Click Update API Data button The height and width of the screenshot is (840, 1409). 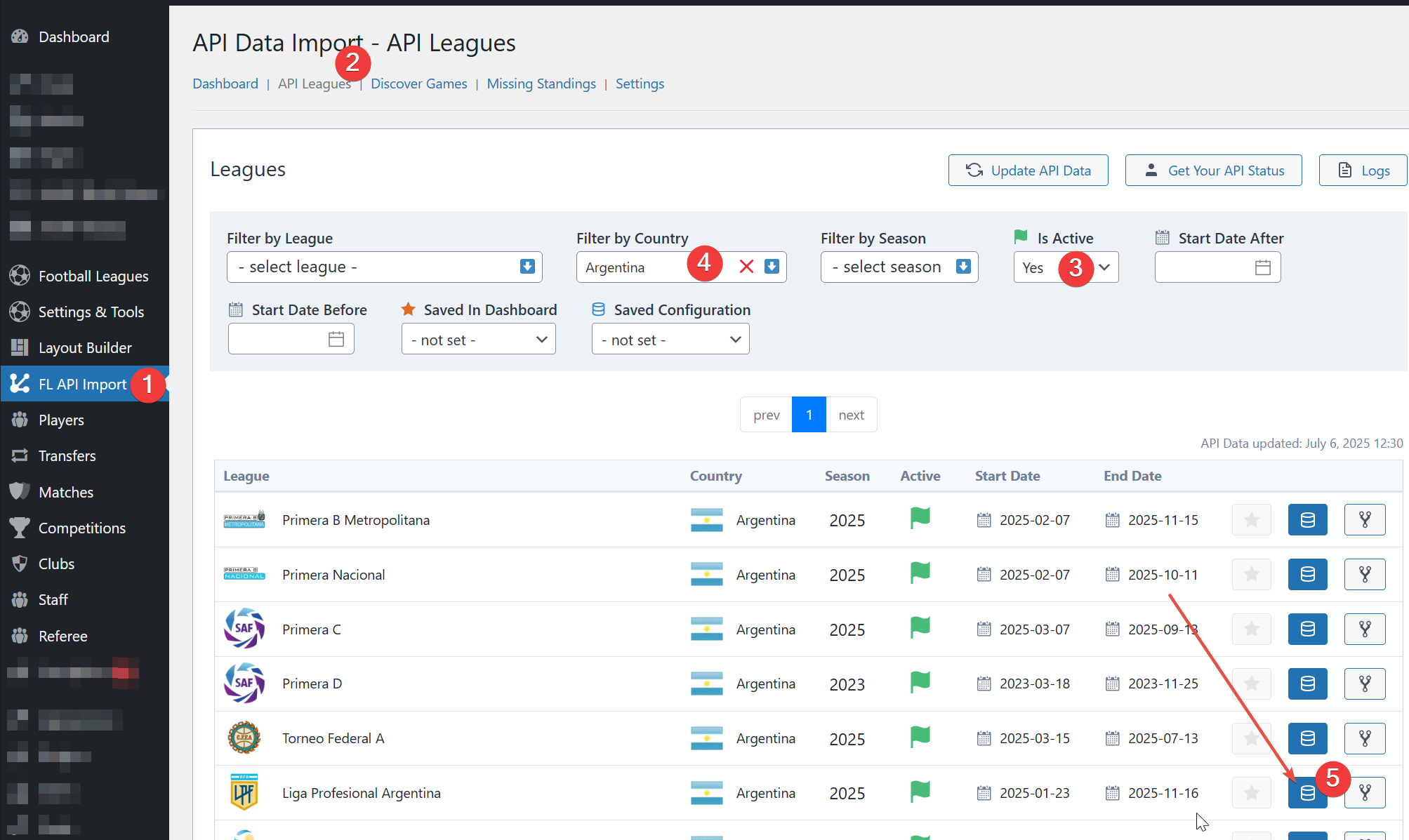[1028, 171]
